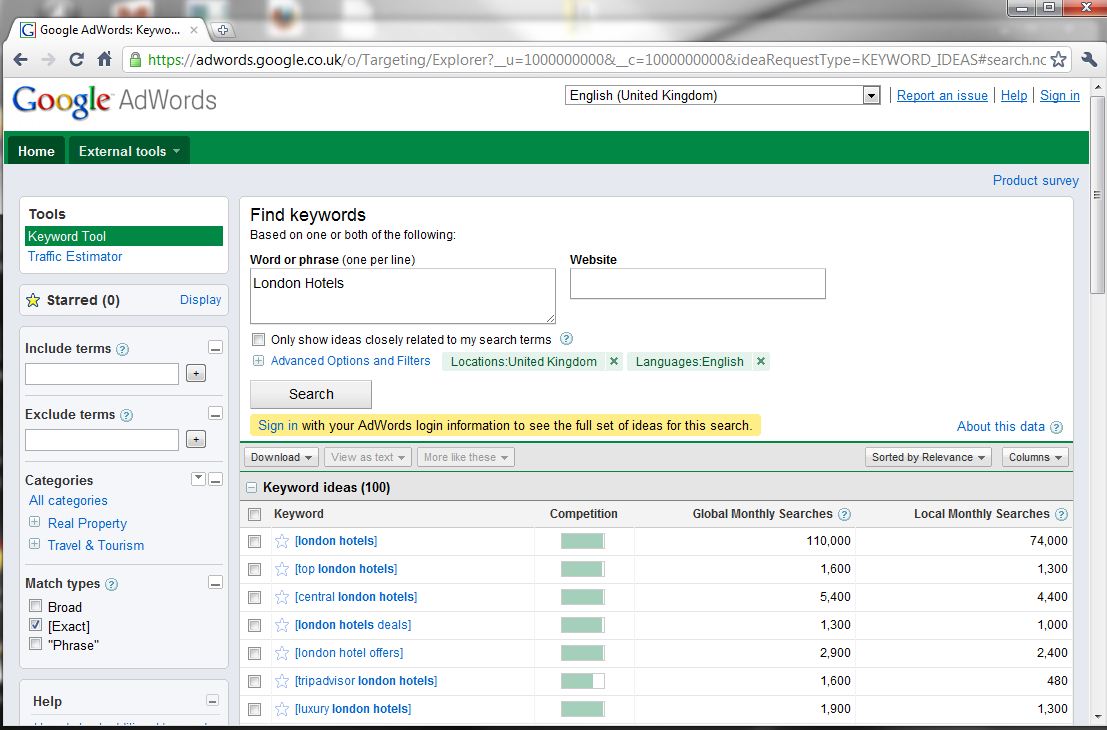Star the [top london hotels] keyword
Screen dimensions: 1107x730
coord(282,569)
